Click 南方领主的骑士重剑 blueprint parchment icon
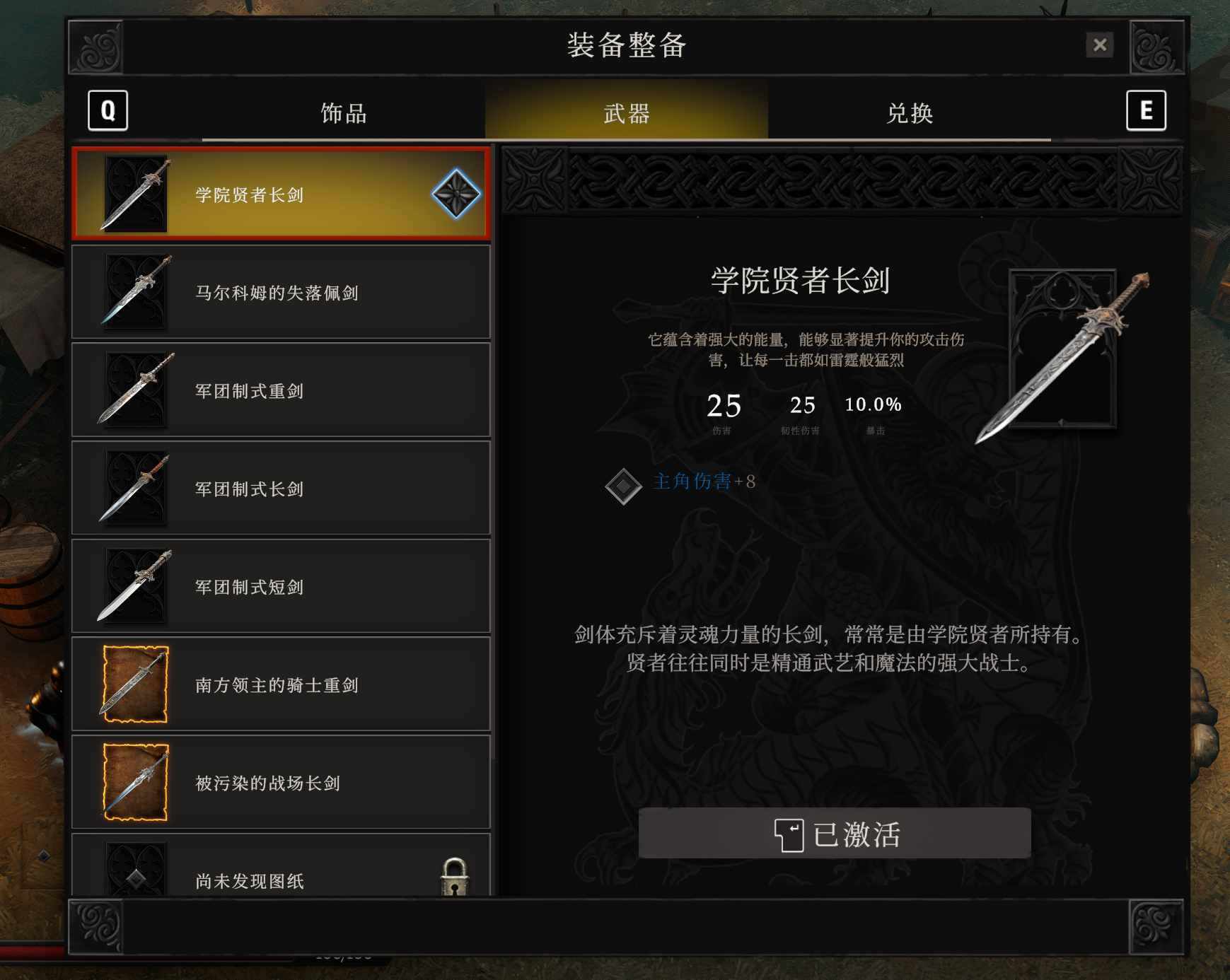 click(x=136, y=684)
